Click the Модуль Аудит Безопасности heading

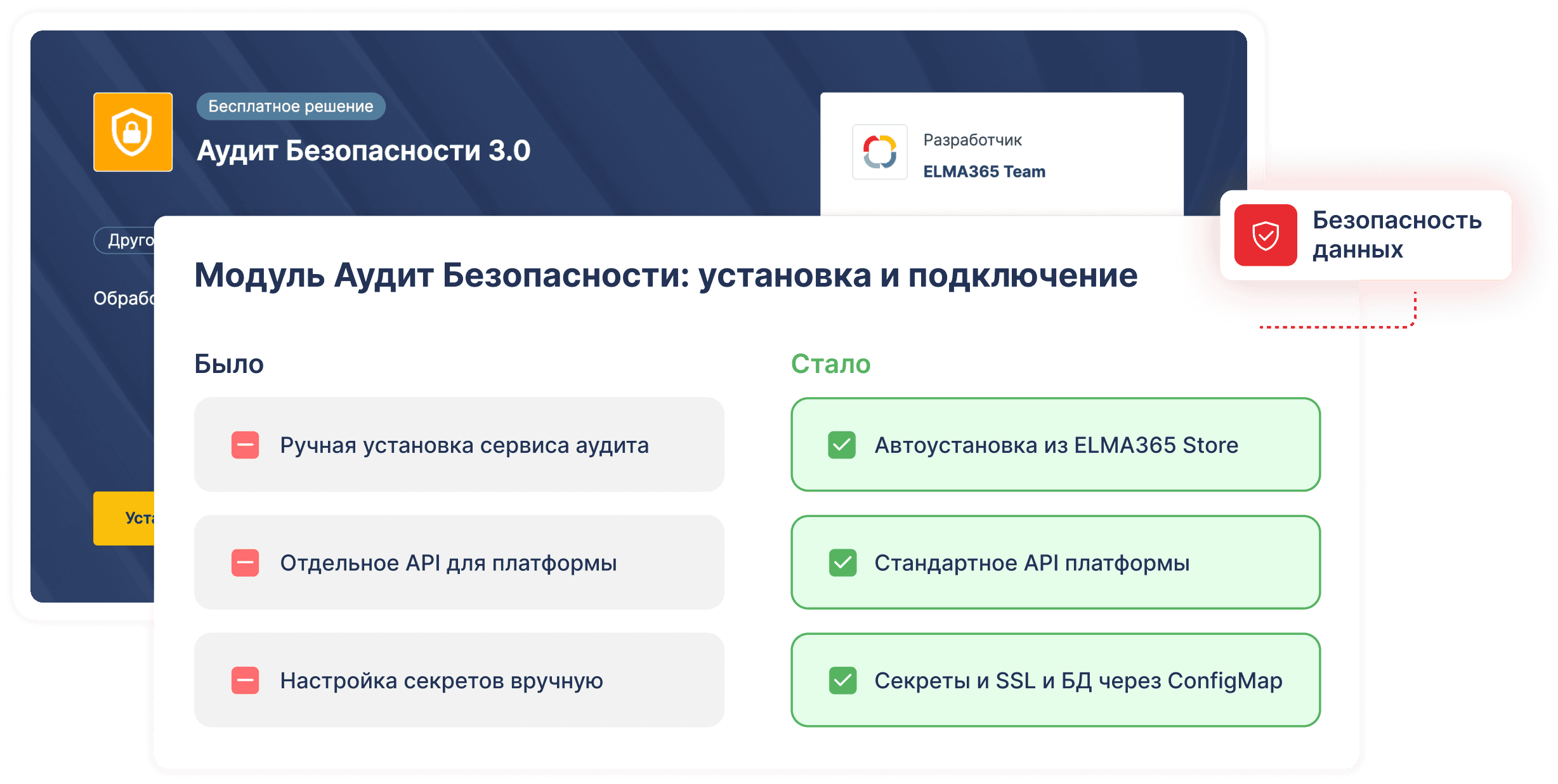(x=665, y=275)
